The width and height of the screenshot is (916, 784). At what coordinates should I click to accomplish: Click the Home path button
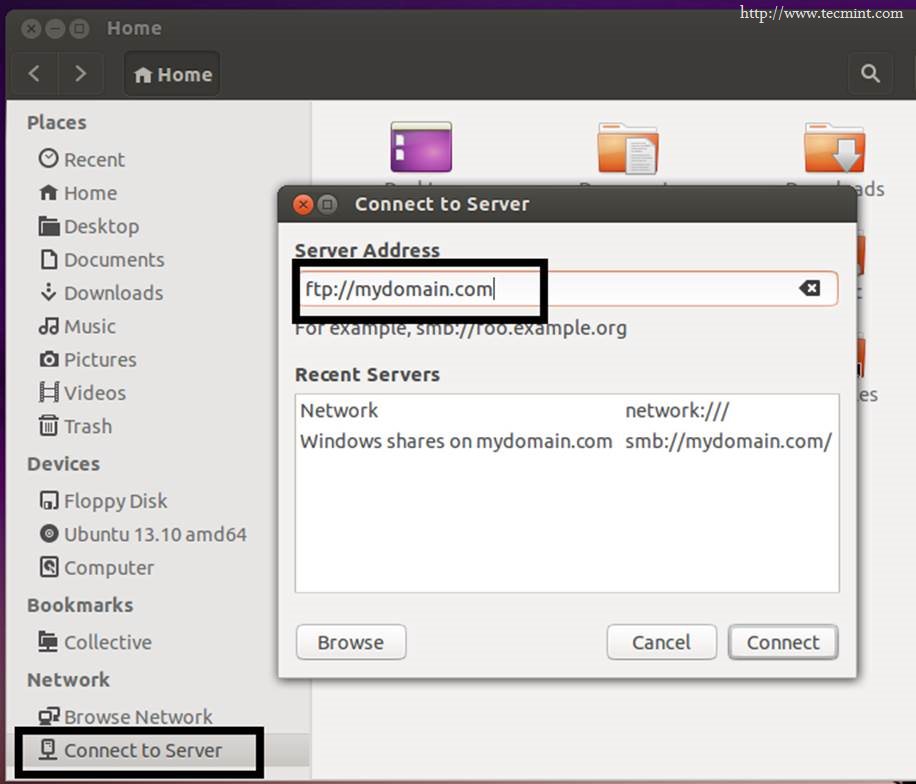click(172, 74)
